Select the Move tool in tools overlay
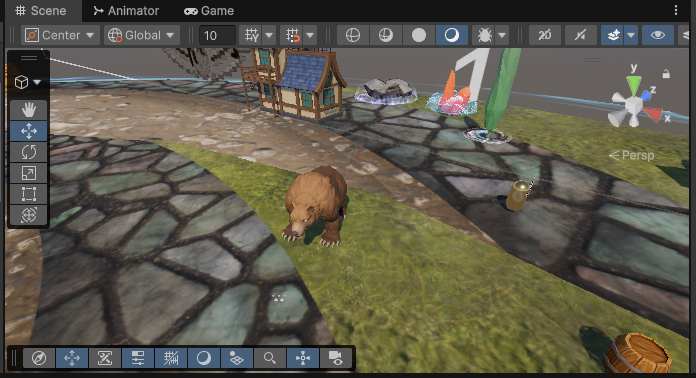The height and width of the screenshot is (378, 696). pos(29,131)
